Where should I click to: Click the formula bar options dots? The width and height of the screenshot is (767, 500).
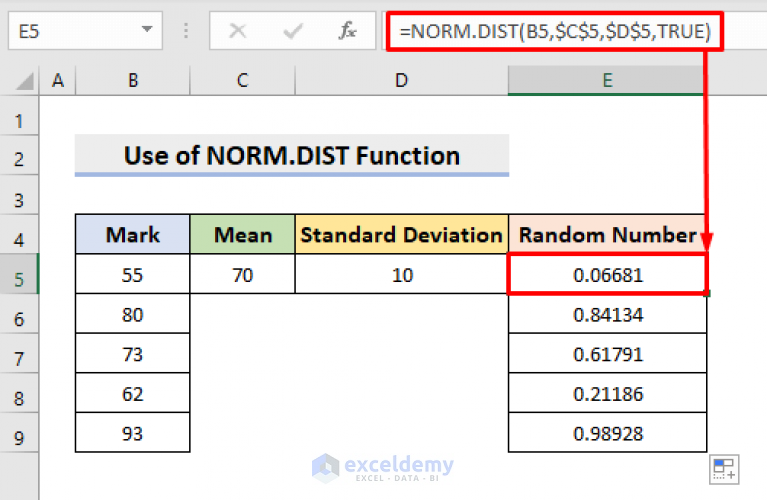coord(186,31)
